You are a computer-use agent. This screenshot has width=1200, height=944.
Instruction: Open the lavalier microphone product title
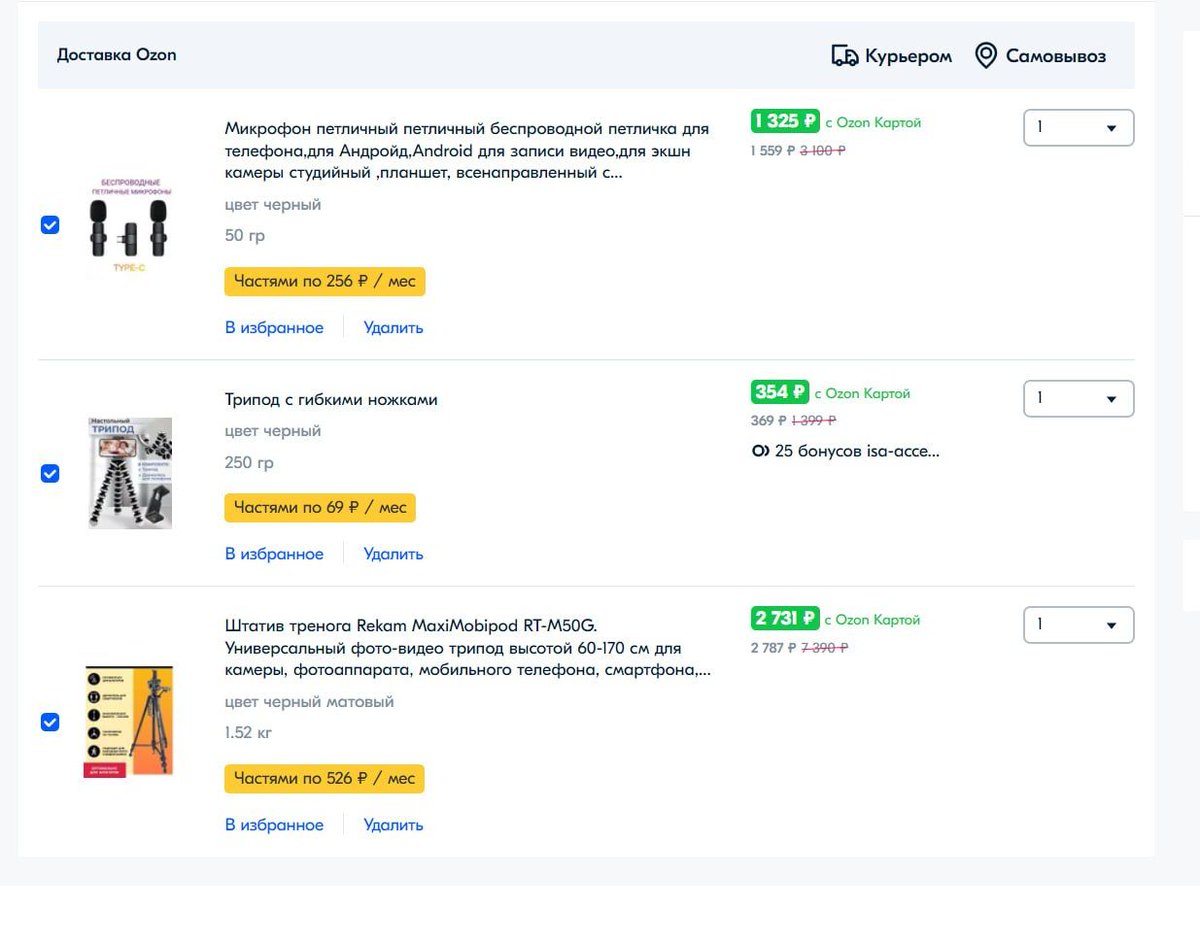[x=467, y=151]
